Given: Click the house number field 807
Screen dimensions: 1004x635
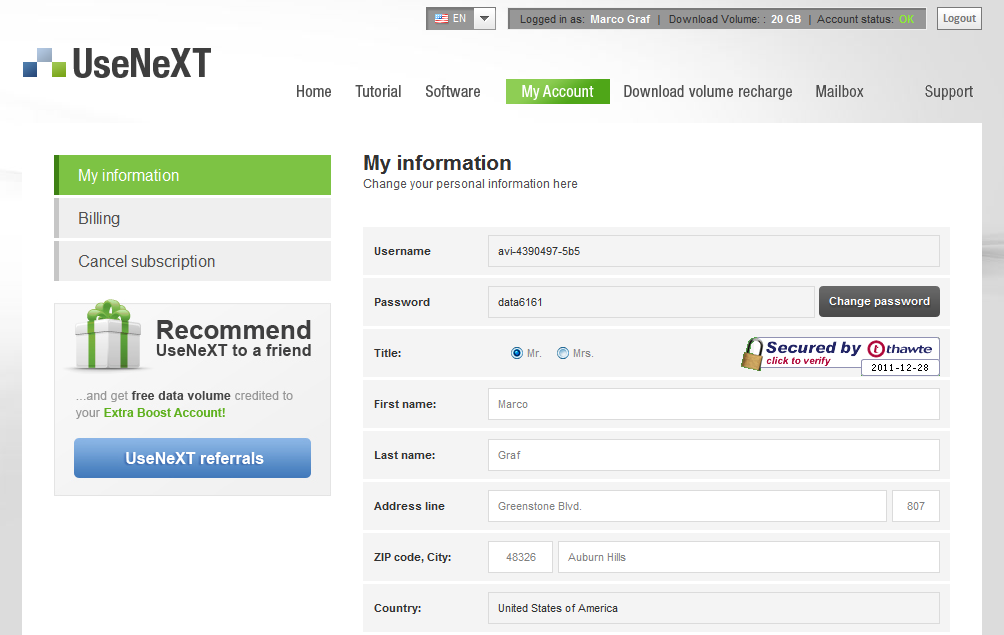Looking at the screenshot, I should coord(916,506).
